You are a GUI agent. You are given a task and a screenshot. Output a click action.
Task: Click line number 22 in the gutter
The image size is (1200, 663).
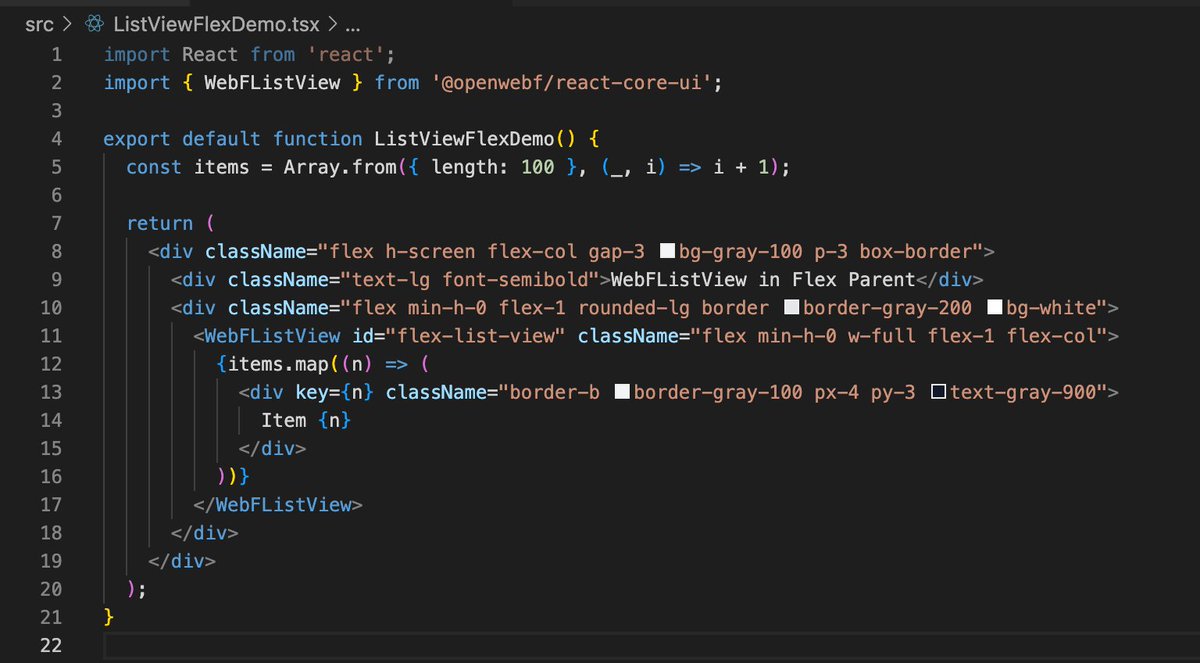(51, 645)
